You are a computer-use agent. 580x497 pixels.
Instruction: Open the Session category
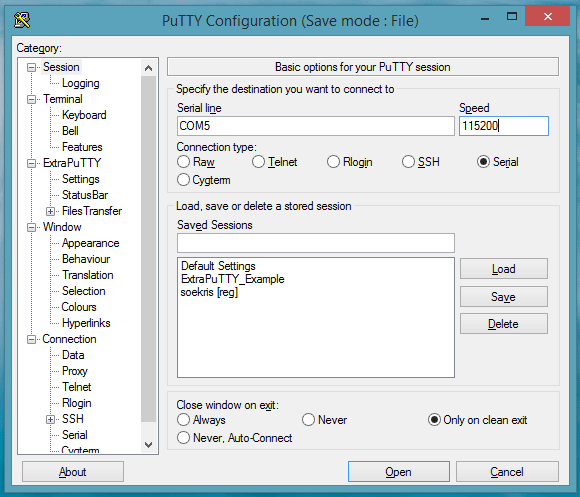click(61, 67)
